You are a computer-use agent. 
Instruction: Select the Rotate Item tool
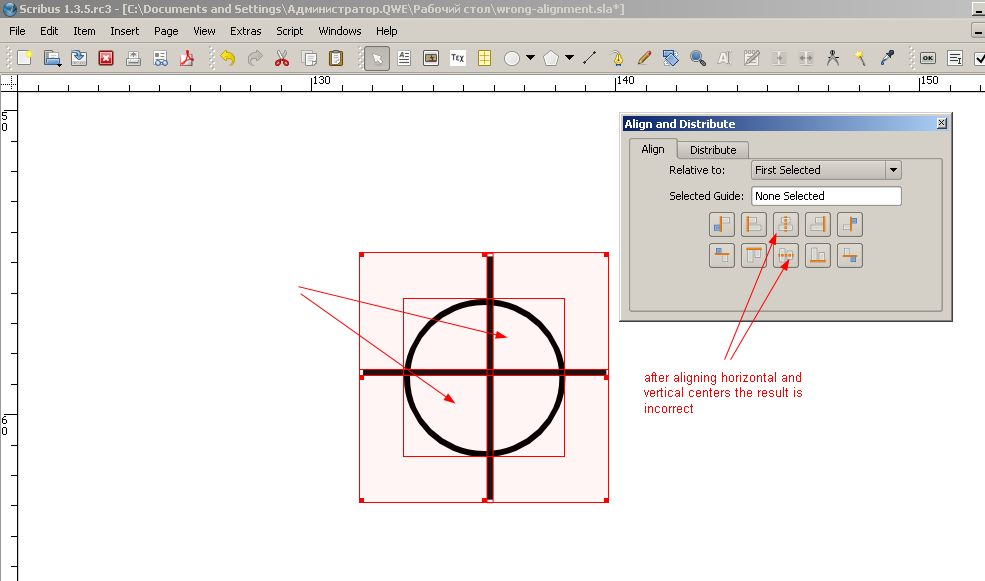point(671,58)
